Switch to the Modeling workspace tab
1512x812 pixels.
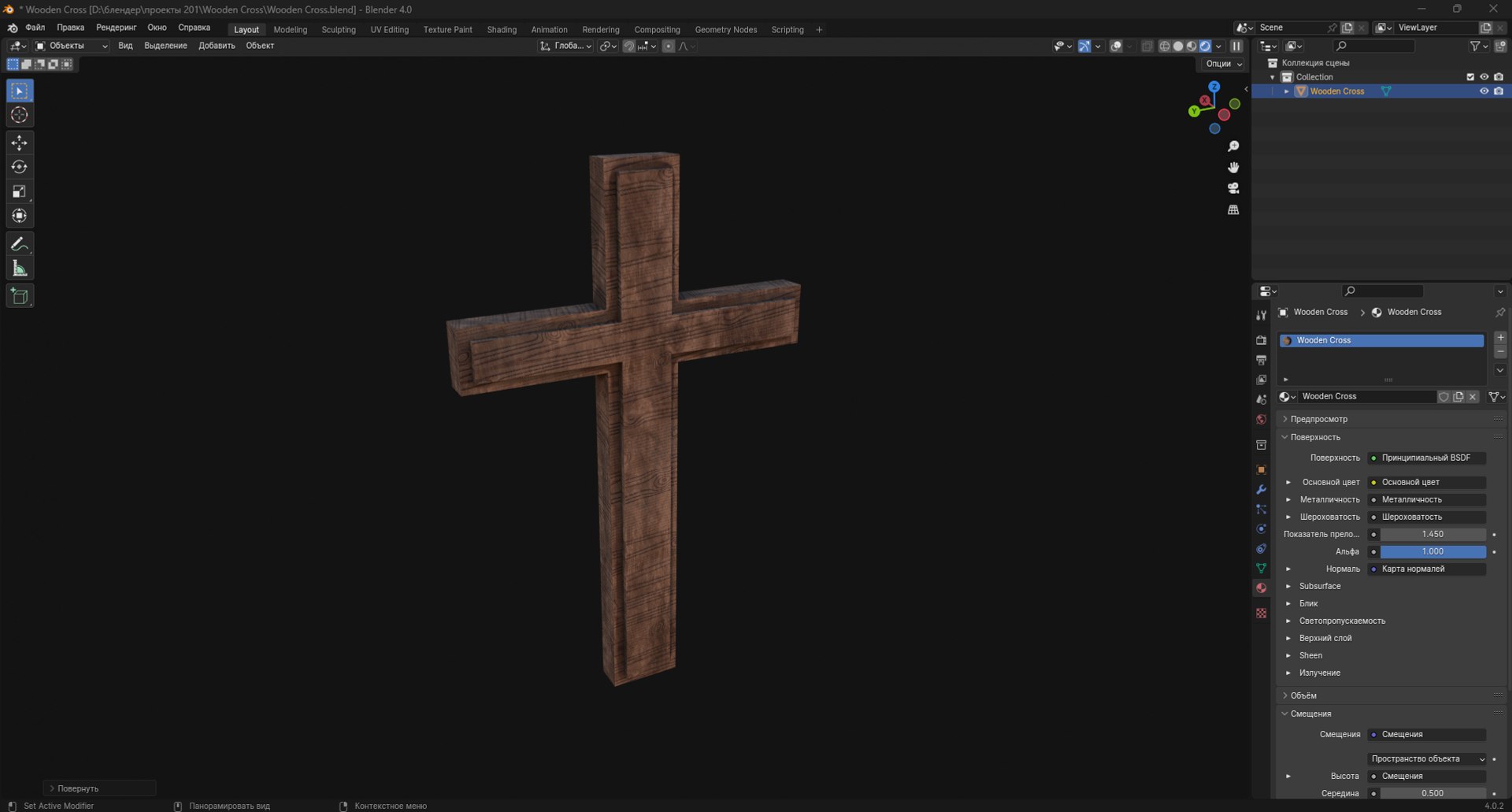(x=291, y=30)
